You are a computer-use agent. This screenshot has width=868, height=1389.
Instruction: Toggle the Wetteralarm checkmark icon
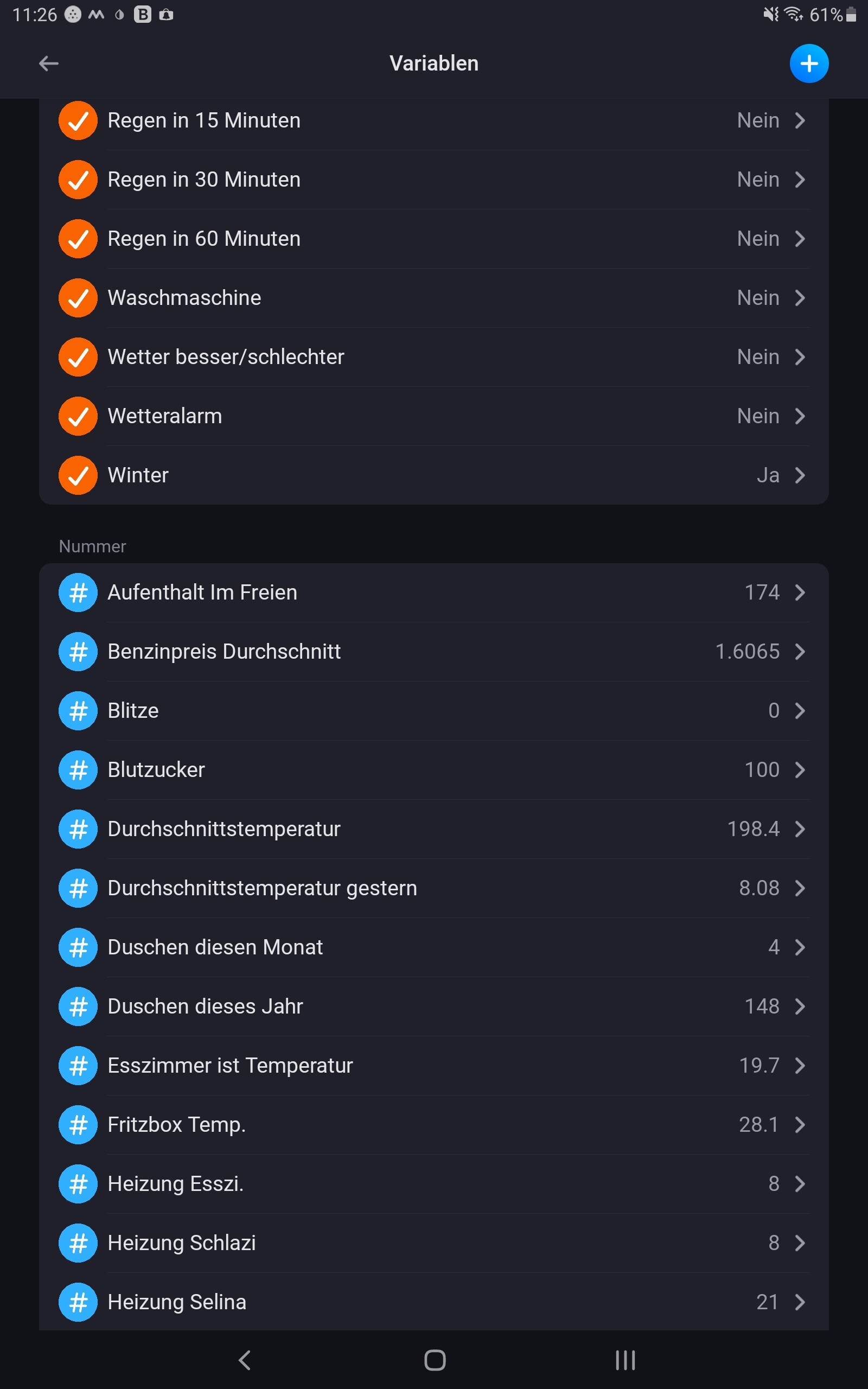(78, 416)
